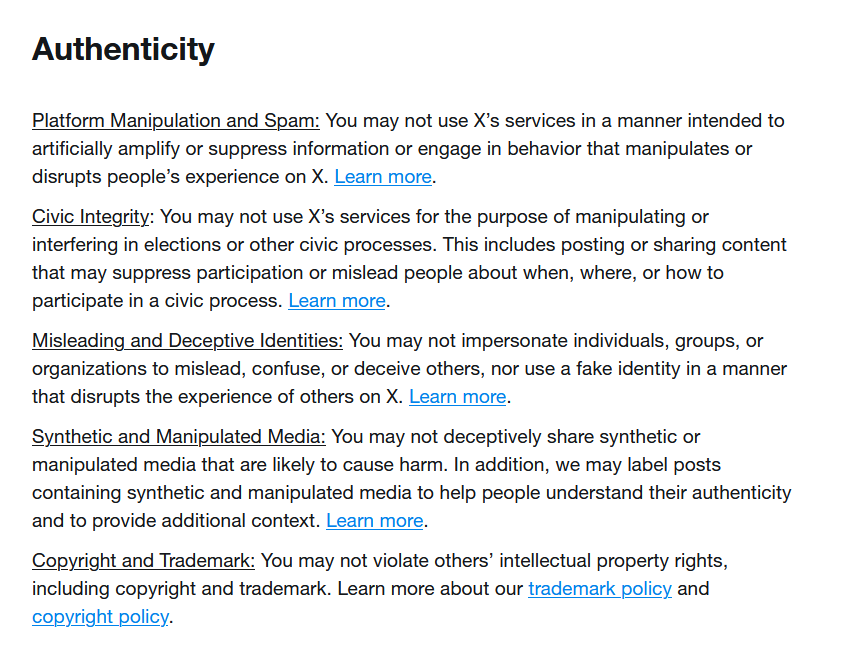Click the word 'intellectual' in the copyright paragraph
Viewport: 851px width, 655px height.
(x=545, y=561)
